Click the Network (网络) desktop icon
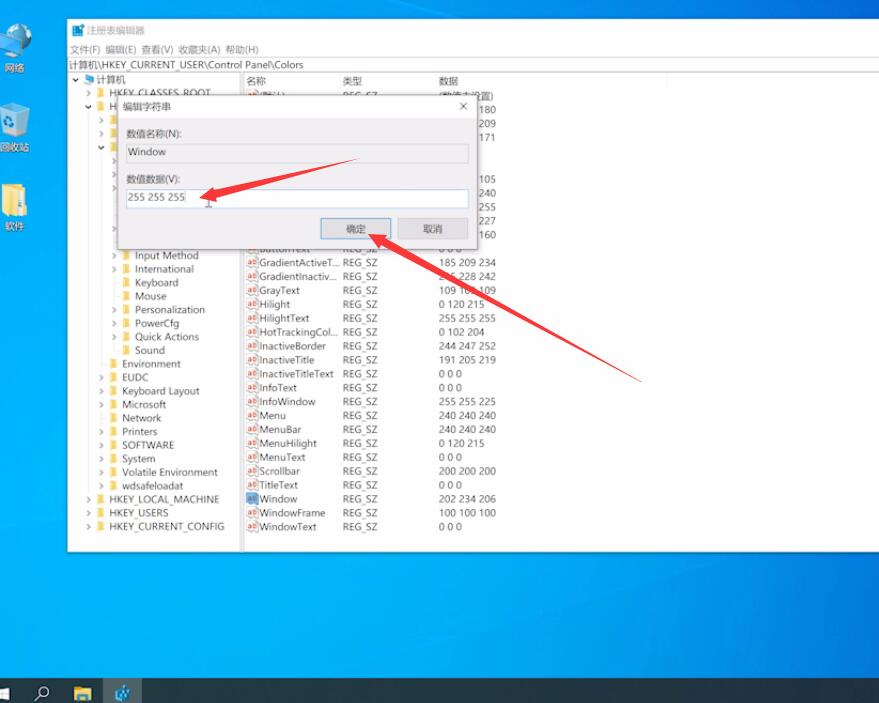879x703 pixels. coord(15,49)
